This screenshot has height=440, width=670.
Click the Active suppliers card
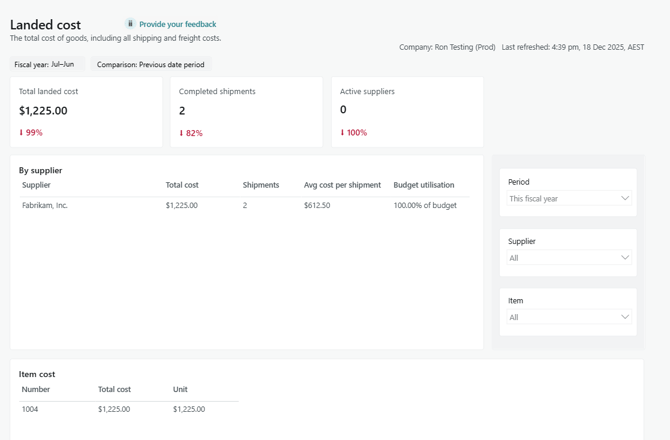pos(407,112)
